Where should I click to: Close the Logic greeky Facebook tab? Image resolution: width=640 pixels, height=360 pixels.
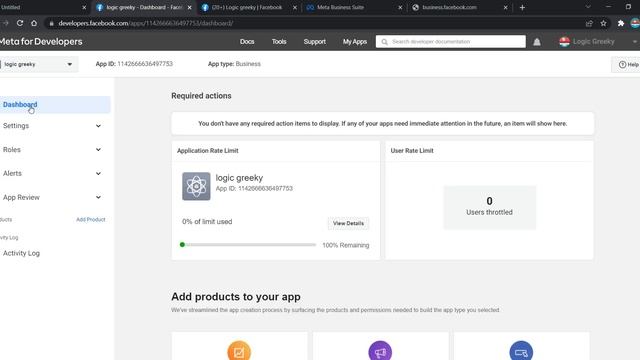click(295, 7)
